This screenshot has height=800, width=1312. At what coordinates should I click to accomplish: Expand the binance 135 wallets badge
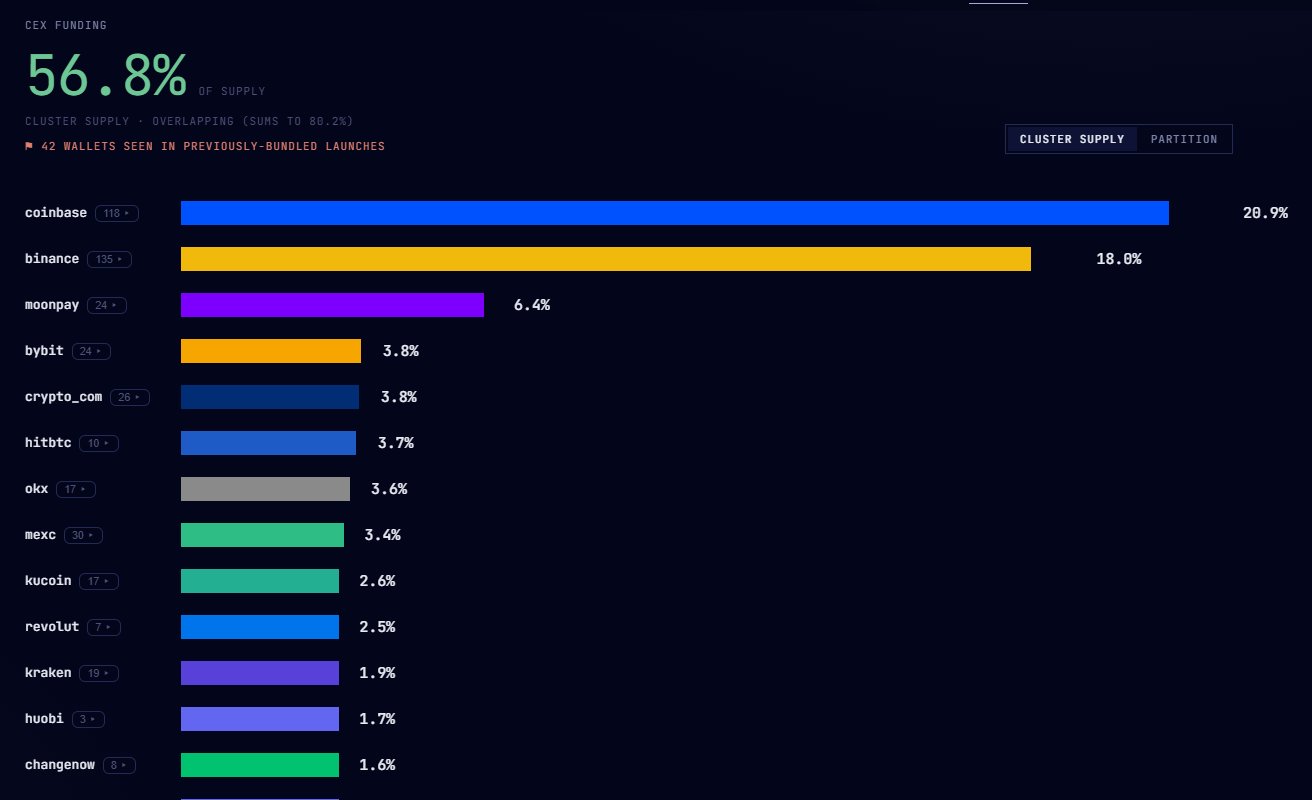click(x=109, y=259)
